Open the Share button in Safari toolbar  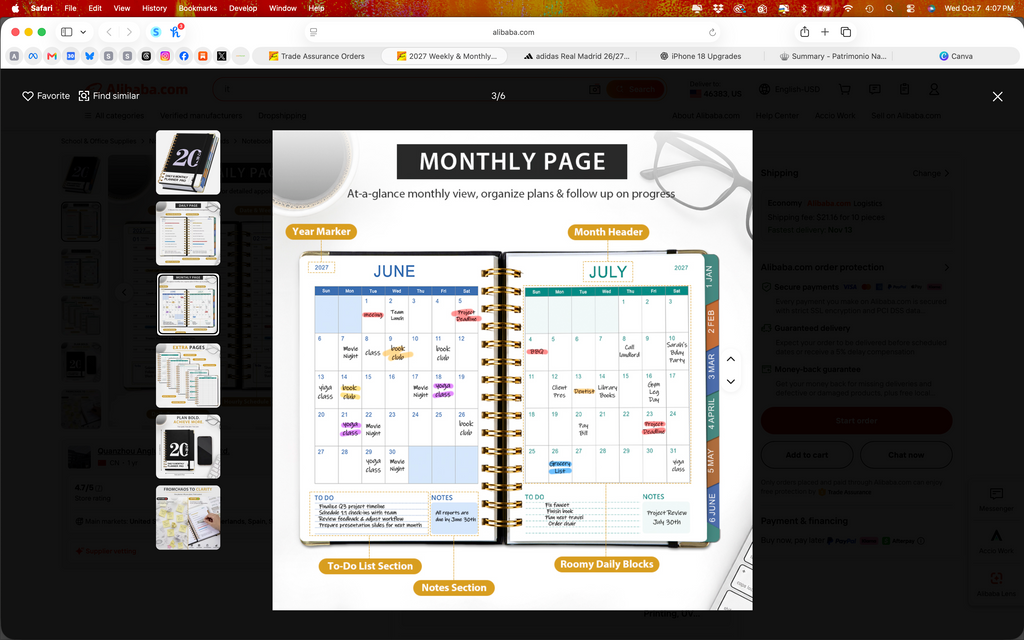(805, 32)
